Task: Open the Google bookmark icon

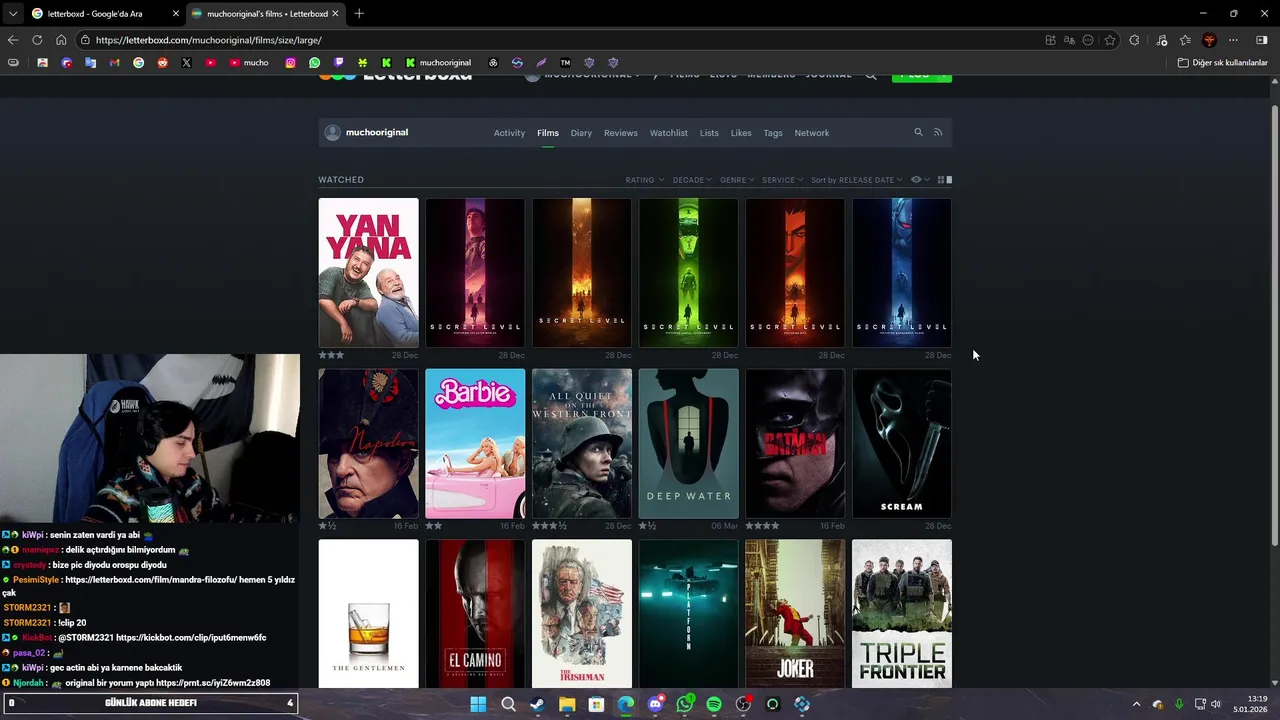Action: [x=138, y=62]
